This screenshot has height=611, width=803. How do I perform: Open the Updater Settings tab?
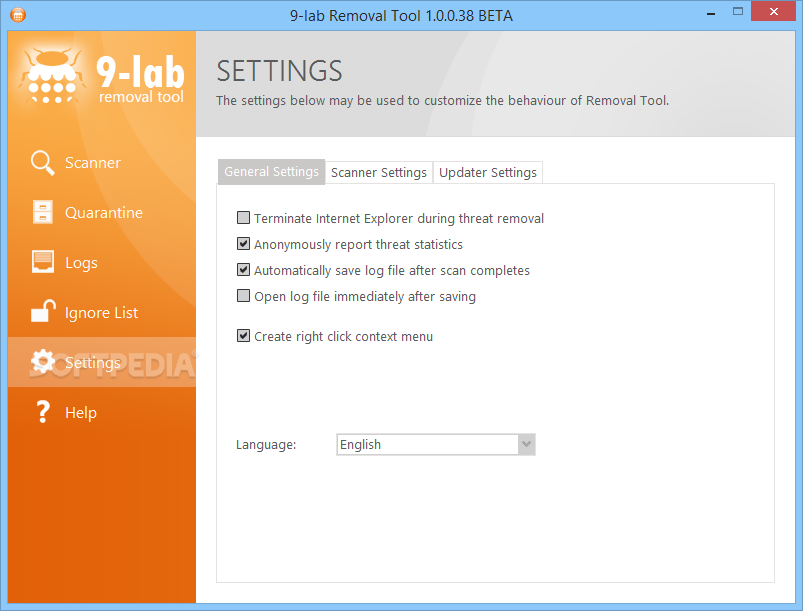point(488,173)
